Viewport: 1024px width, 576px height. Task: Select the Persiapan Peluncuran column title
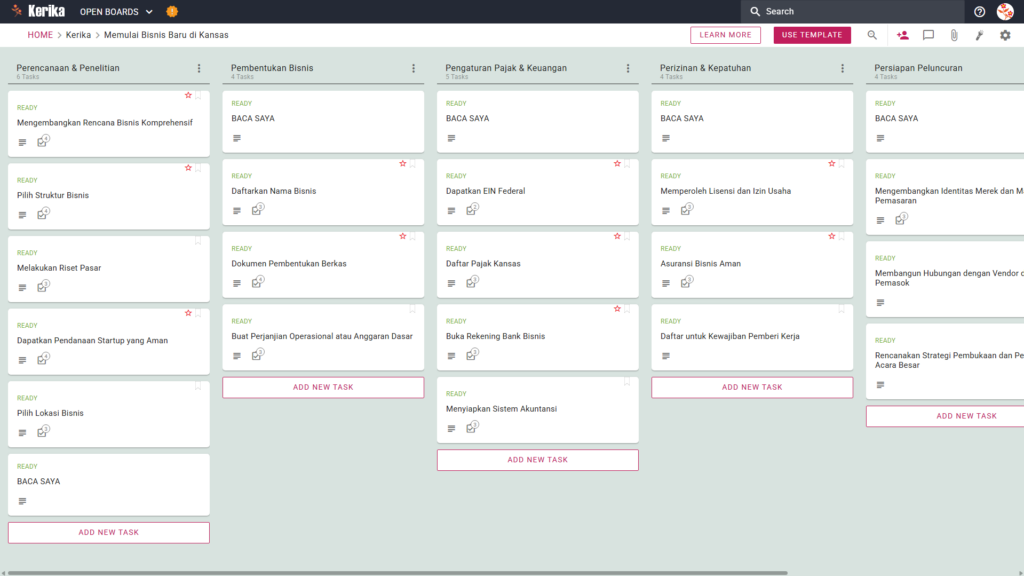click(x=918, y=68)
